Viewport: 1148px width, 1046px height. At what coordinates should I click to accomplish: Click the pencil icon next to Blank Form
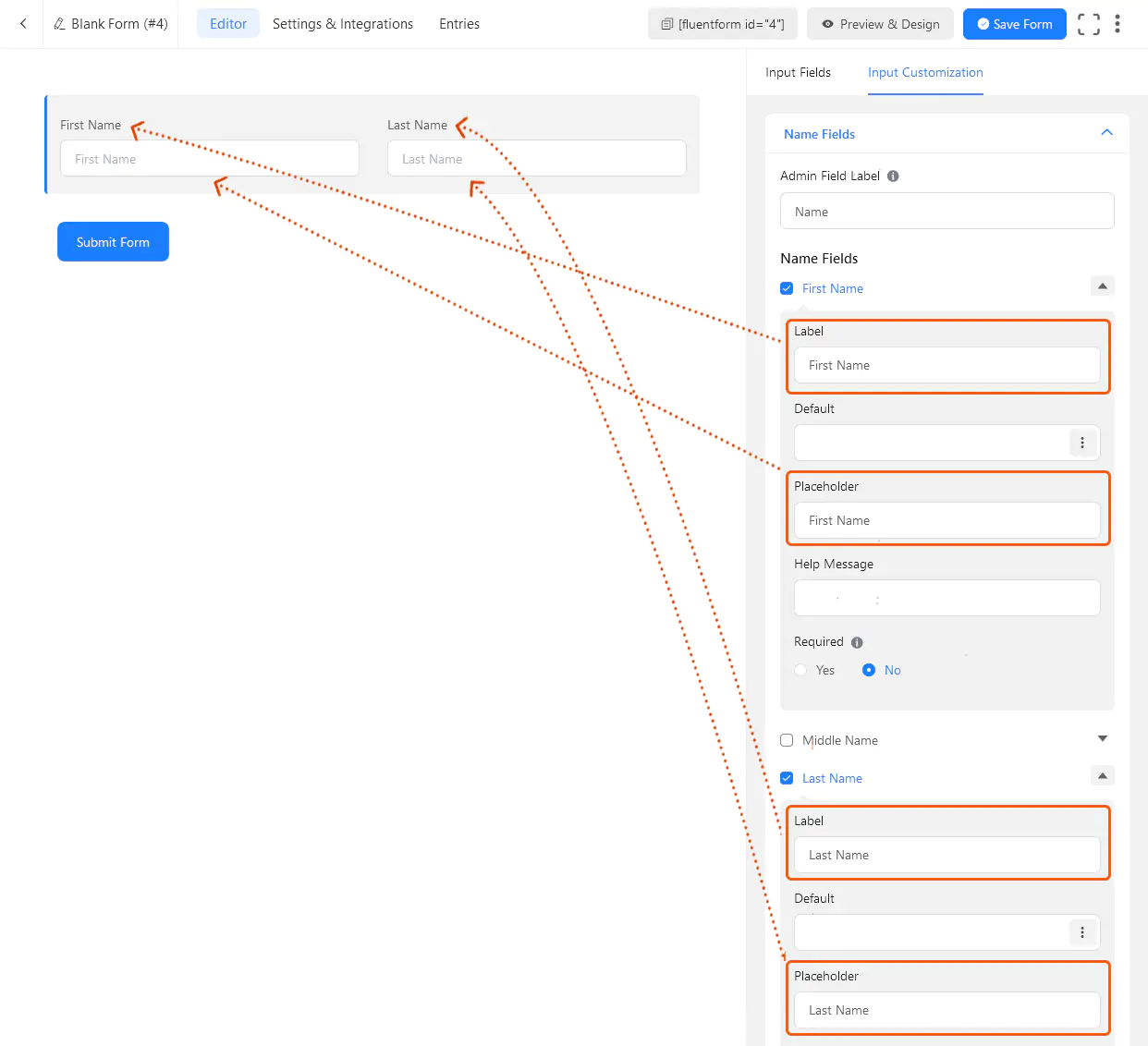57,23
